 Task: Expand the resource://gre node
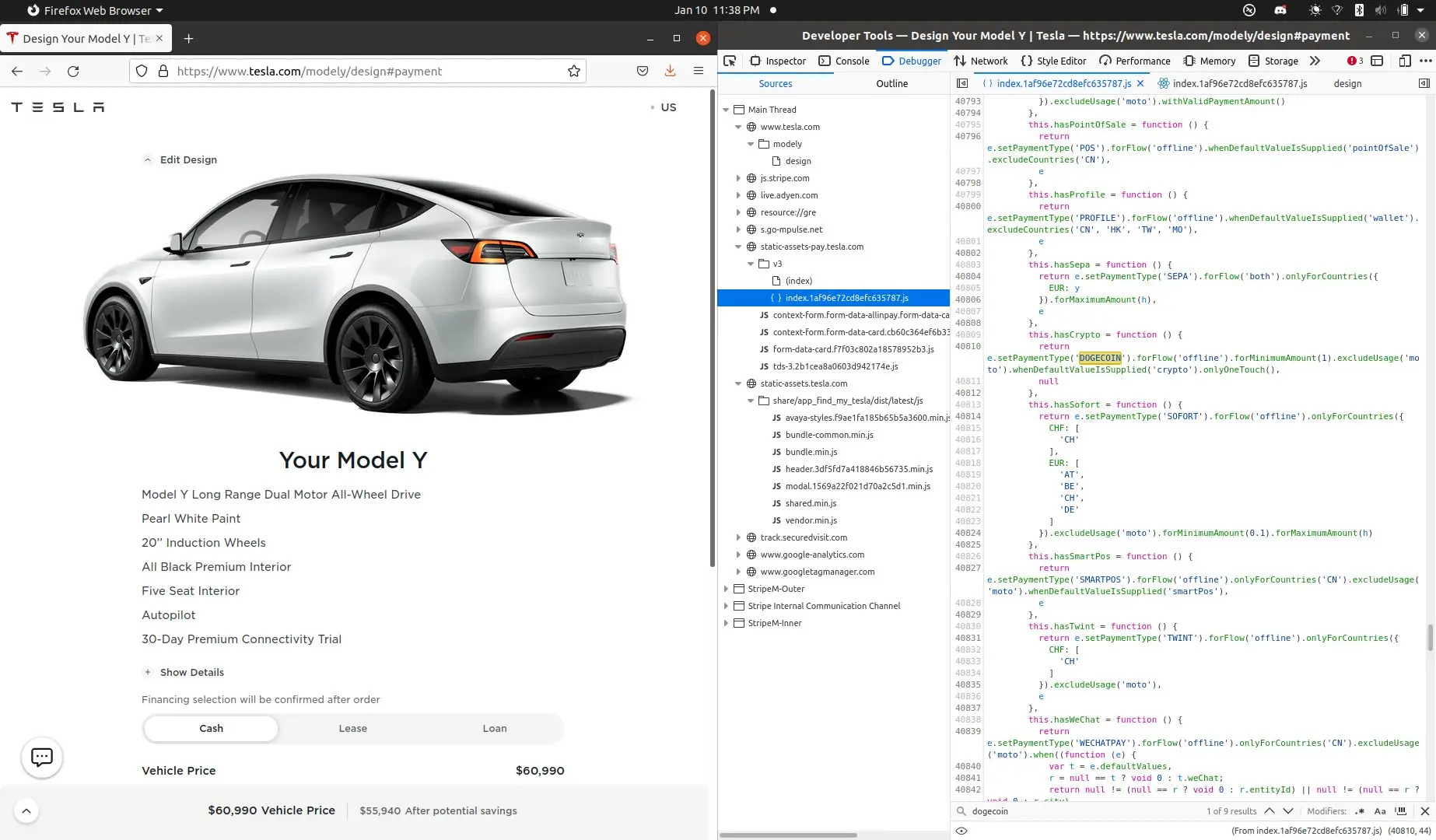[x=738, y=212]
